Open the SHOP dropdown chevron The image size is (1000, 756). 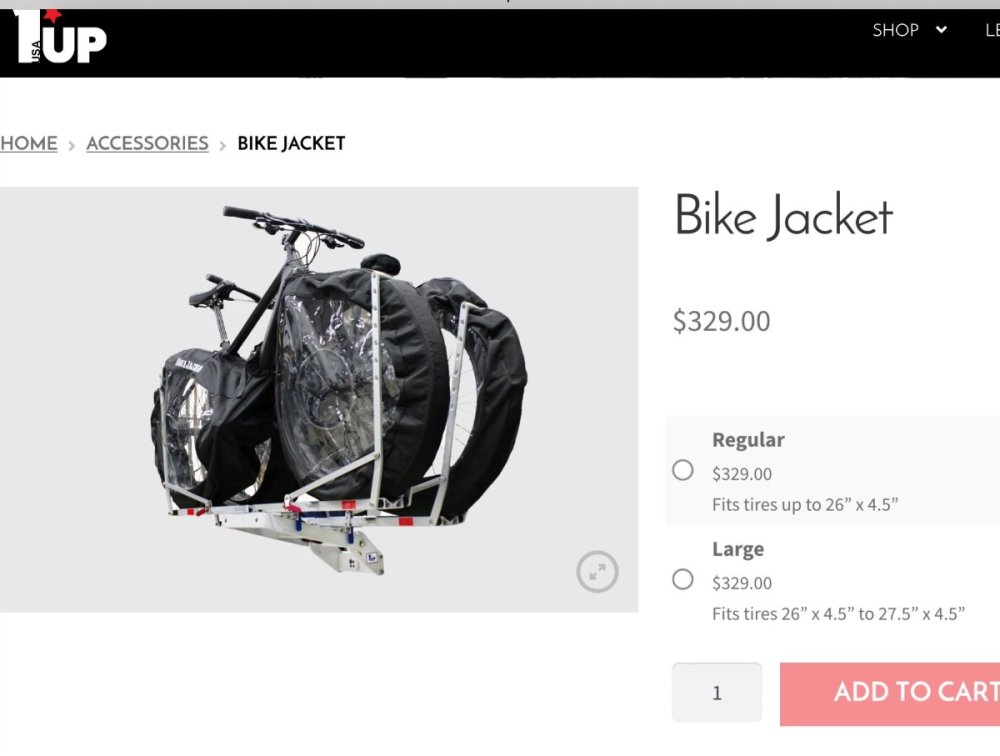(x=941, y=30)
